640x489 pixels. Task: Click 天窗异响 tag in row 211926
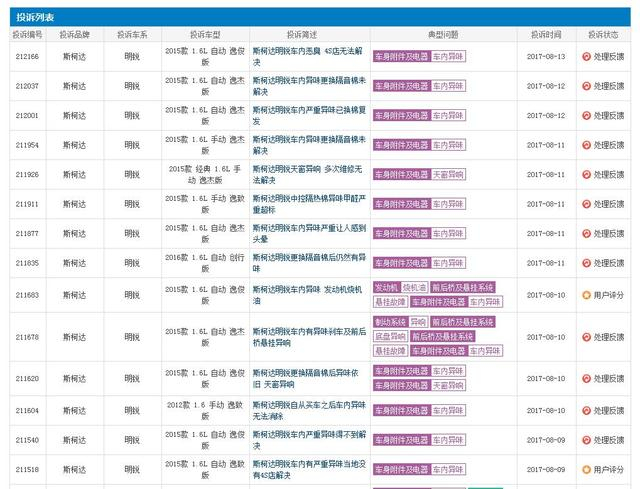coord(448,175)
